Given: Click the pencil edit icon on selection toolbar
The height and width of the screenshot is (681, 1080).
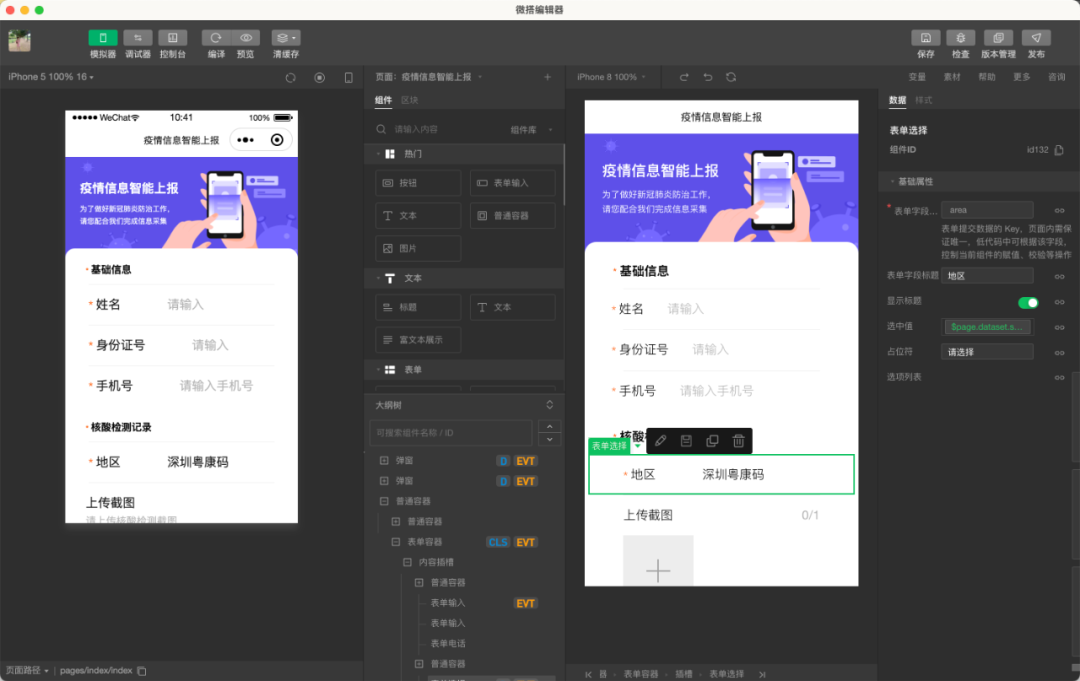Looking at the screenshot, I should pyautogui.click(x=660, y=441).
